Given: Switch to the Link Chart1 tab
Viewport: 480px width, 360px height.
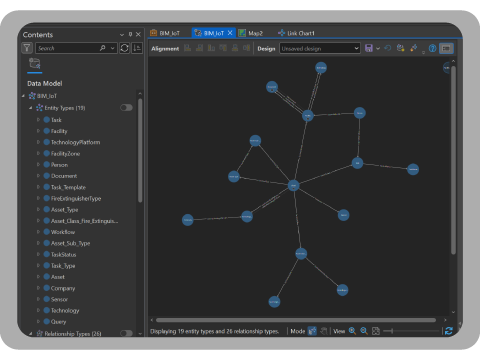Looking at the screenshot, I should tap(296, 33).
